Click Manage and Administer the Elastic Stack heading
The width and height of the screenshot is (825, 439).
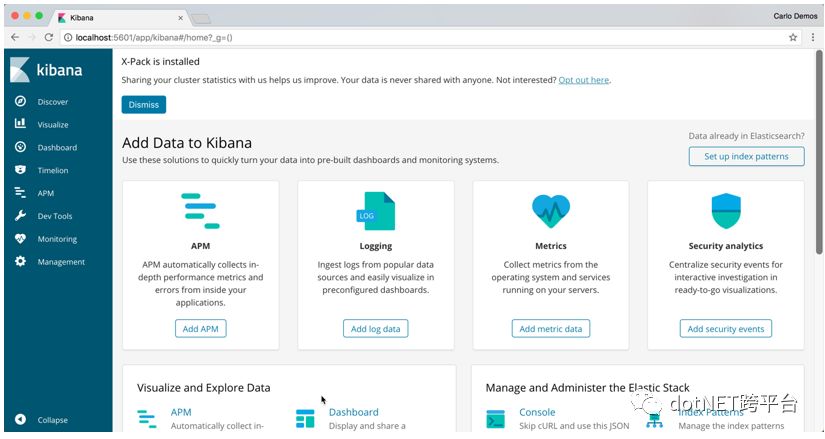click(587, 388)
